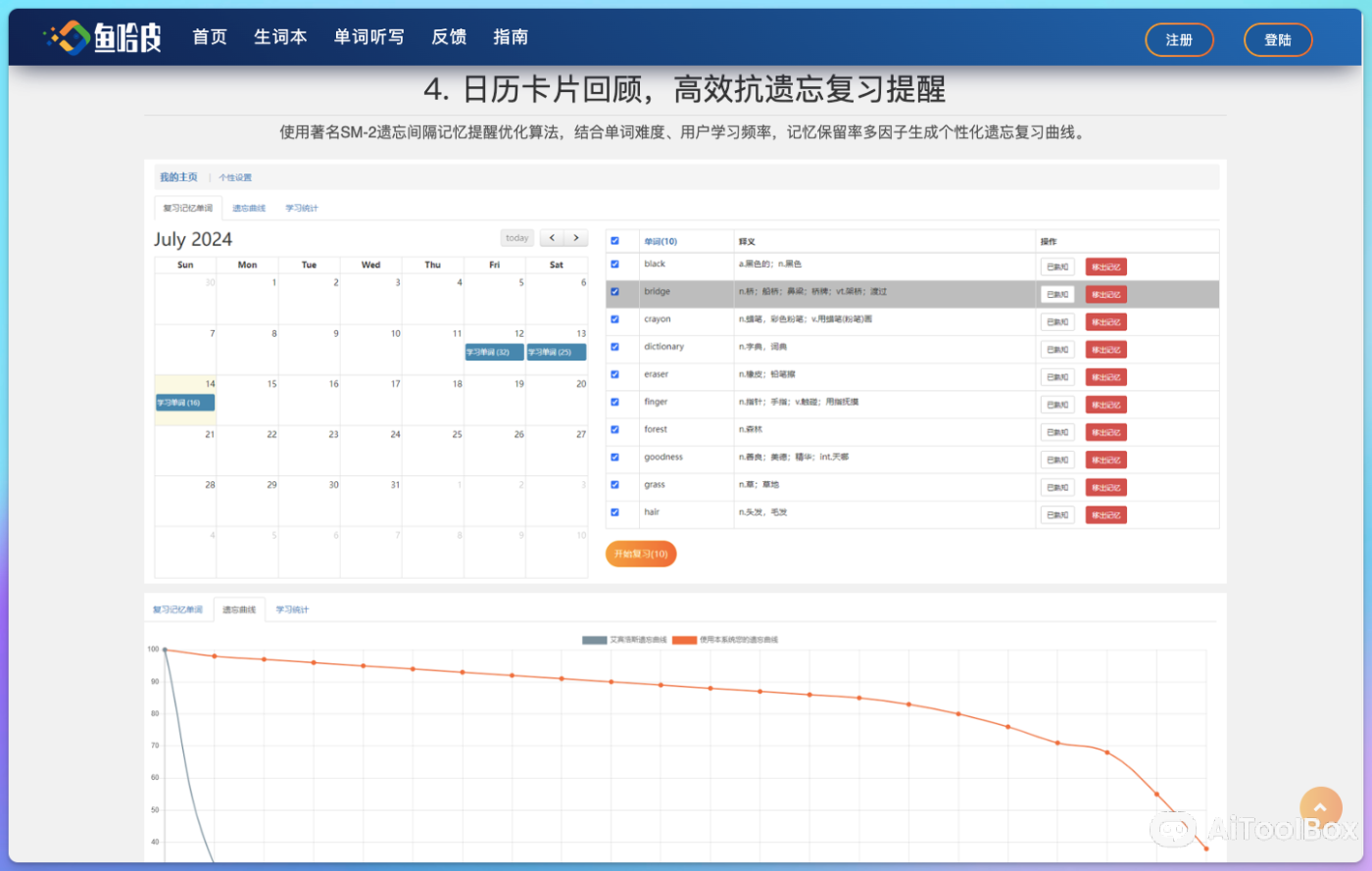Uncheck the select-all checkbox in word table header
The image size is (1372, 871).
[614, 241]
